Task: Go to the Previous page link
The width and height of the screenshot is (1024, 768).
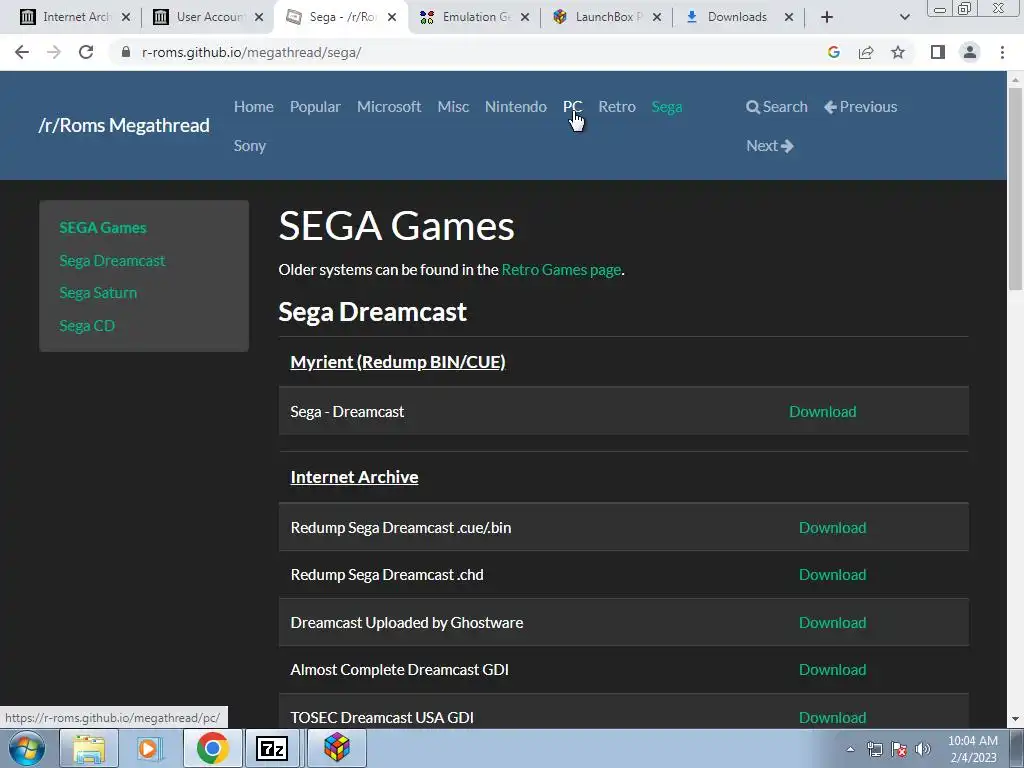Action: point(860,106)
